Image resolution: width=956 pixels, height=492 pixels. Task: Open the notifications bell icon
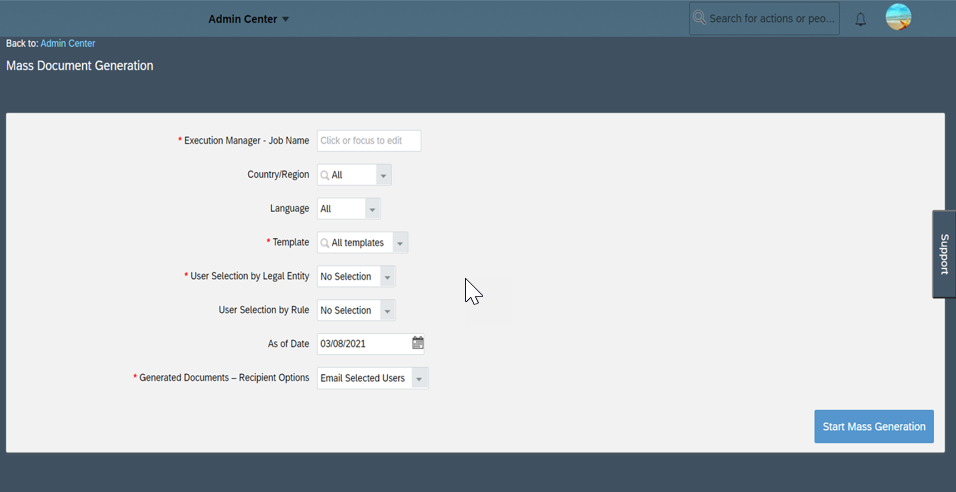[860, 19]
